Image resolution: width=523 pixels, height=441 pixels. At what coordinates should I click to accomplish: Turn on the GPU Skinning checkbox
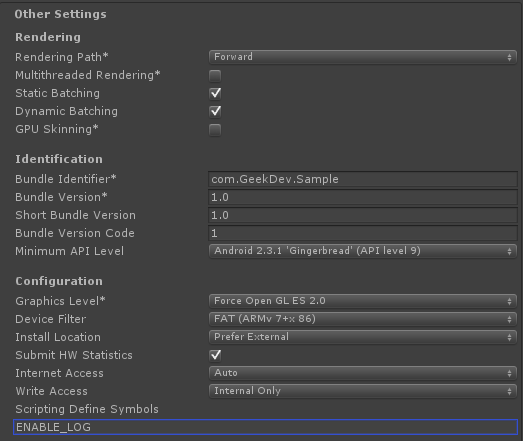[215, 130]
